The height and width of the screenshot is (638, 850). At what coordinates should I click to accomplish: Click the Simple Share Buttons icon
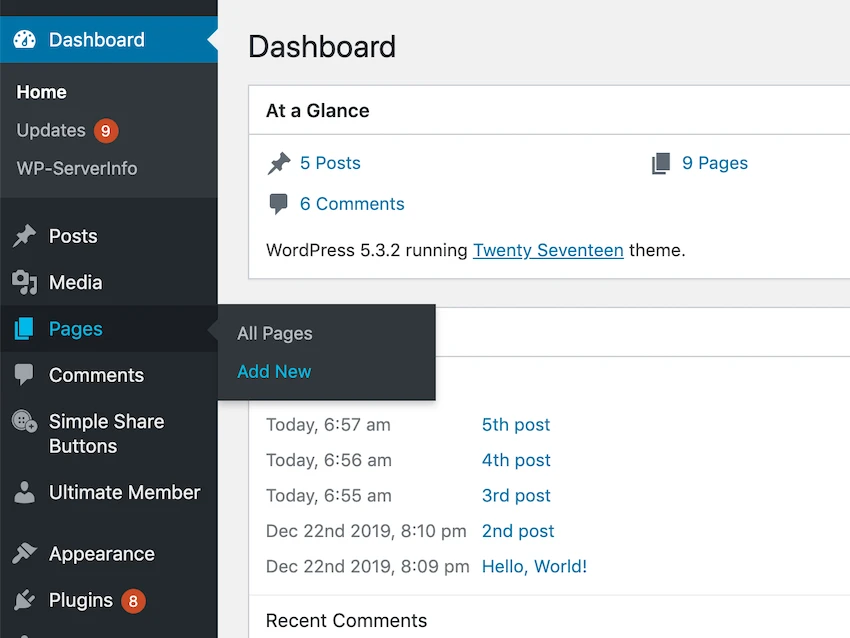pyautogui.click(x=24, y=421)
